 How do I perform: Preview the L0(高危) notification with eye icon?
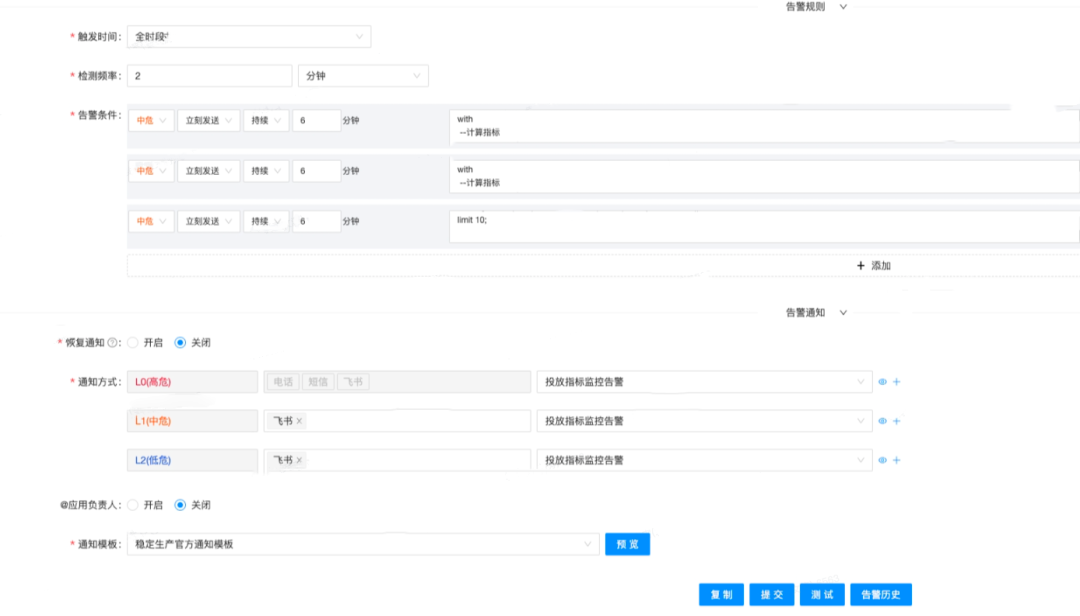pos(882,382)
